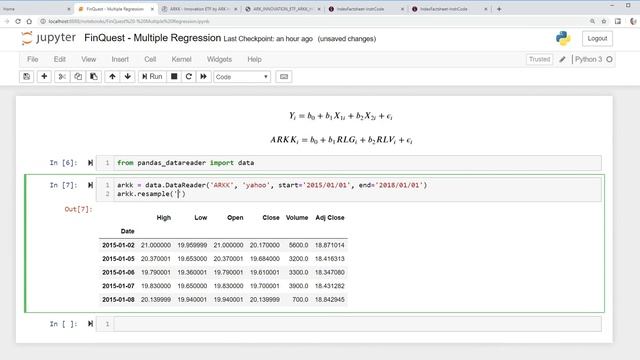This screenshot has width=640, height=360.
Task: Click the Jupyter logo
Action: click(49, 38)
